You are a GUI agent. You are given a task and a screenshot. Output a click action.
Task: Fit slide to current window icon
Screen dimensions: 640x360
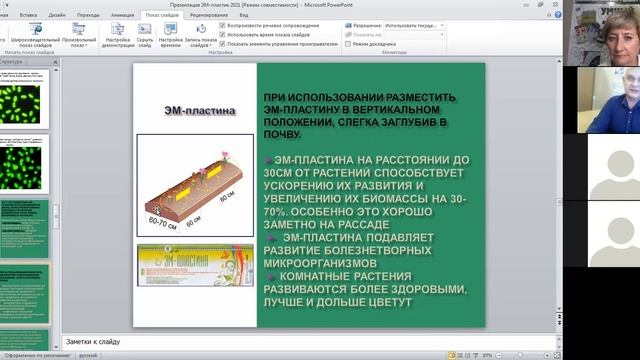pos(557,356)
